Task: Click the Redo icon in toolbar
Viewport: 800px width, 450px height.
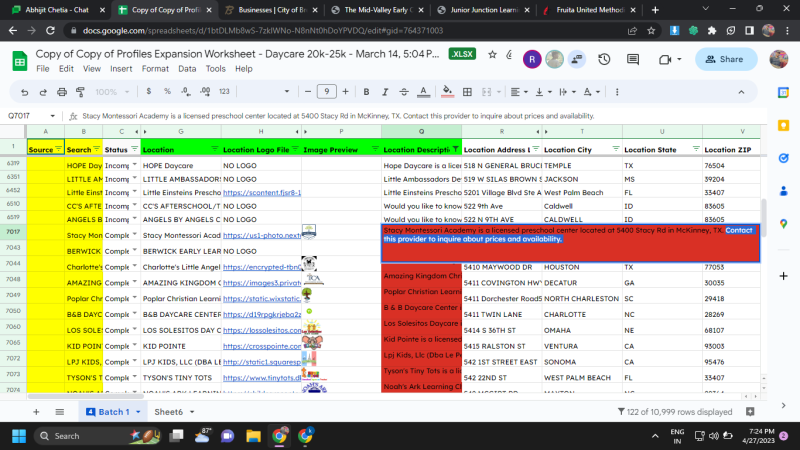Action: click(x=43, y=92)
